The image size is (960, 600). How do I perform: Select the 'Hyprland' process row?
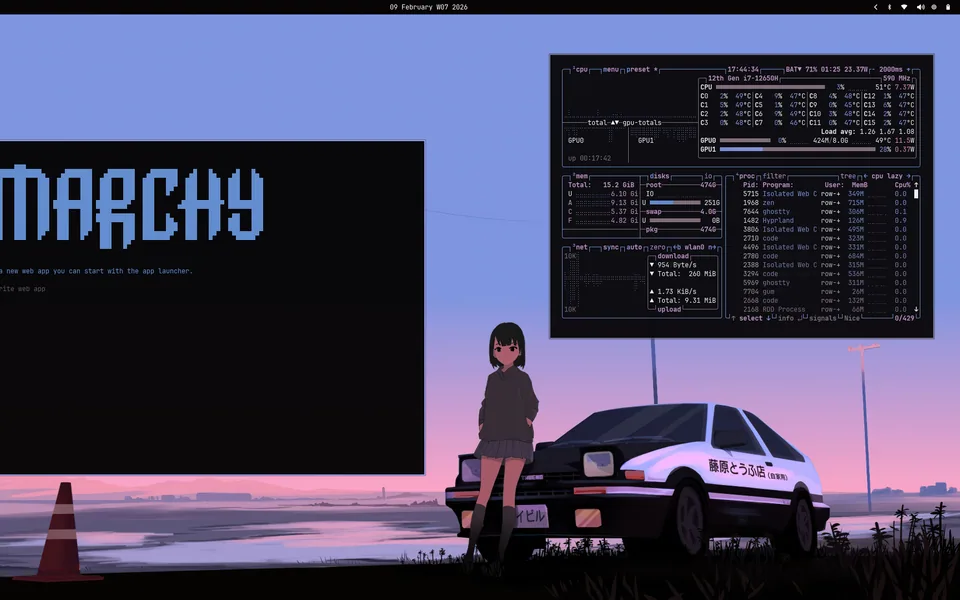point(825,220)
